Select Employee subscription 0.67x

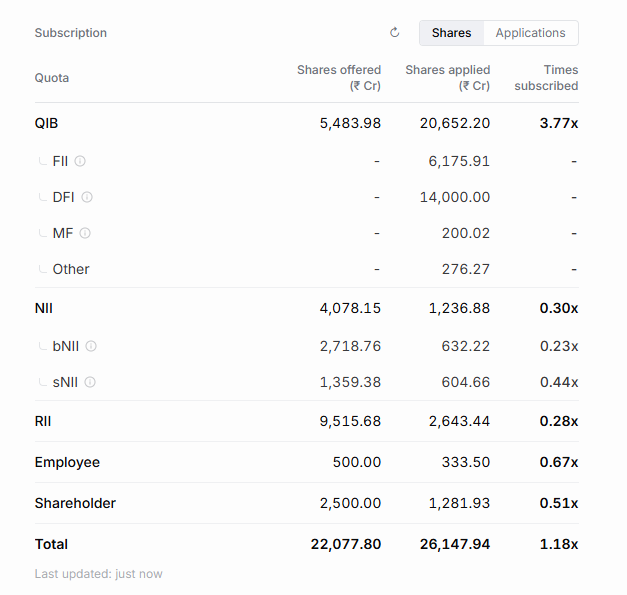click(559, 462)
